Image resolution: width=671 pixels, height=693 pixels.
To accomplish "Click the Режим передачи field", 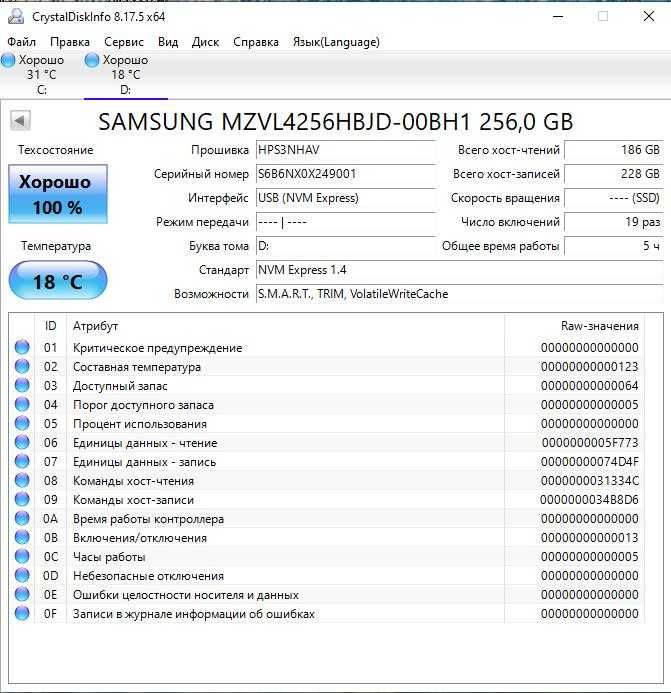I will (x=346, y=222).
